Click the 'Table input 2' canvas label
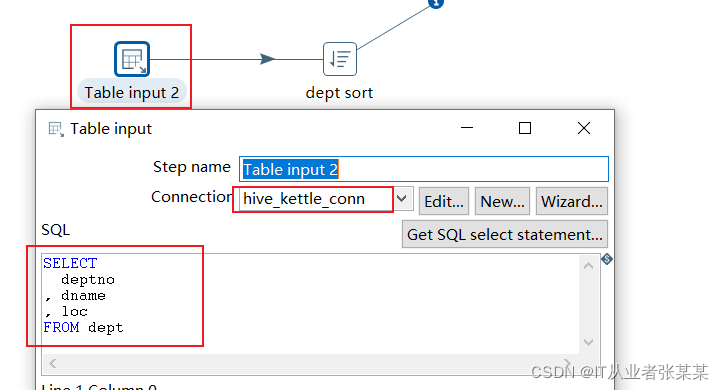The image size is (724, 390). [x=132, y=92]
